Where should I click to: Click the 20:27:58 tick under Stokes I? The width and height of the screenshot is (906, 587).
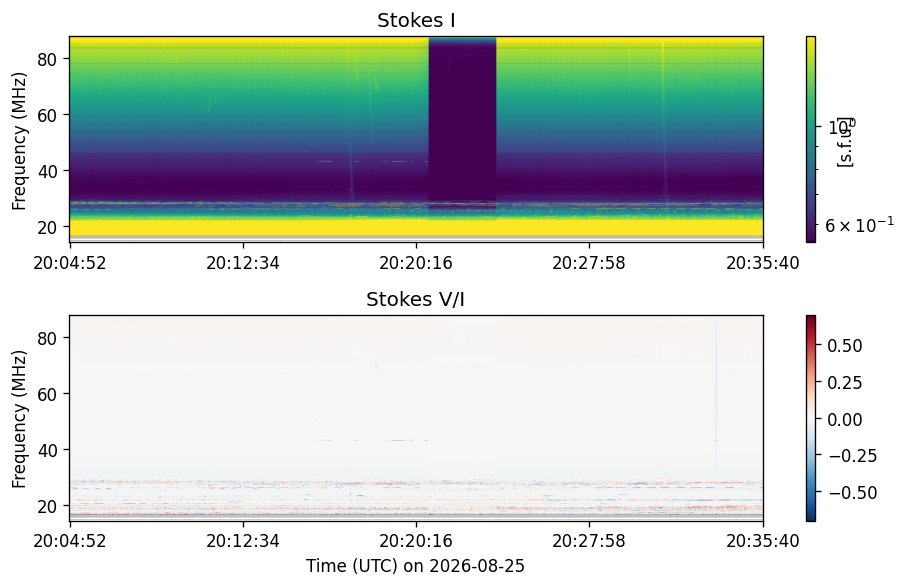click(x=589, y=263)
